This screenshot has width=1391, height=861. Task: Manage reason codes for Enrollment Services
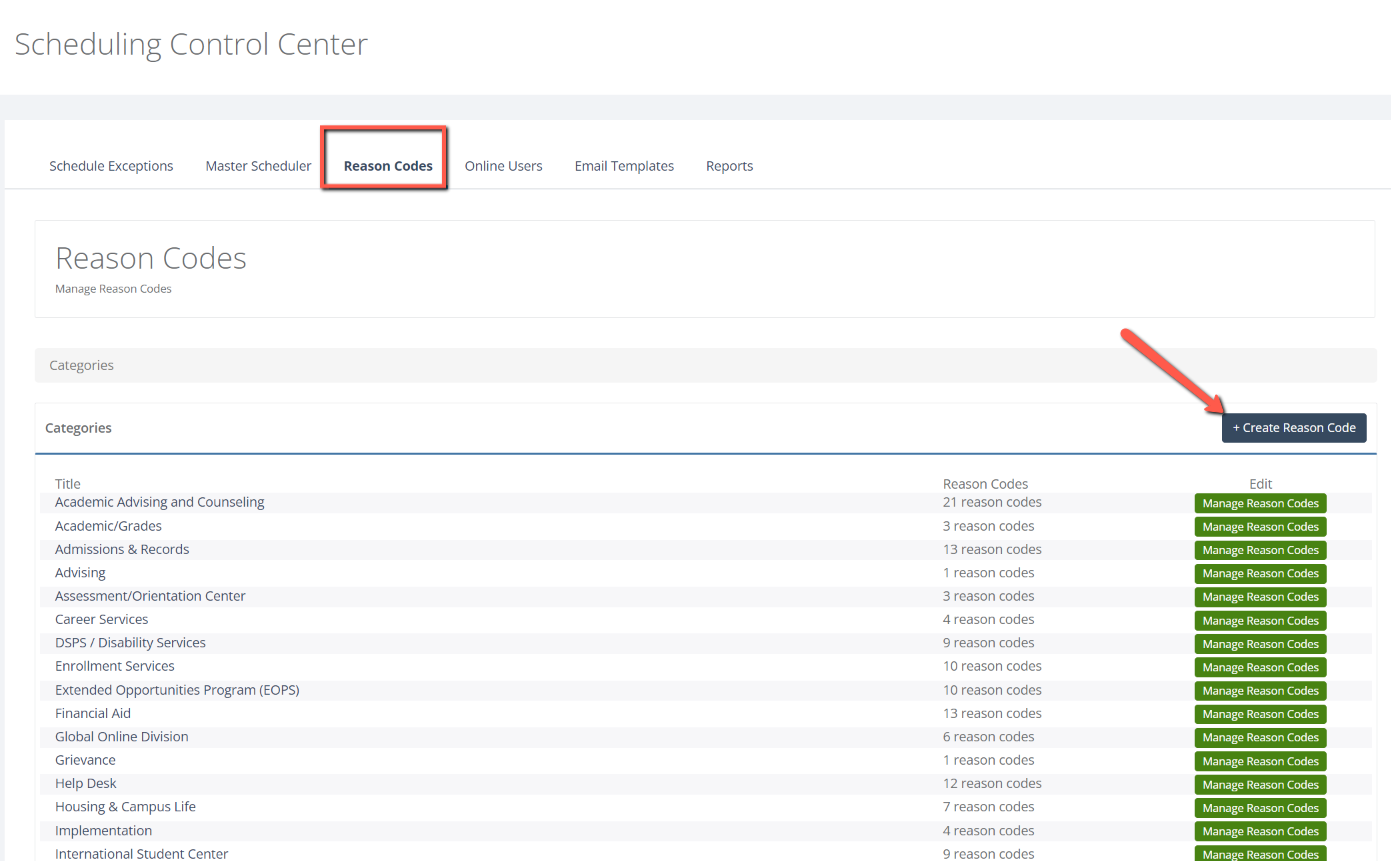click(1260, 667)
